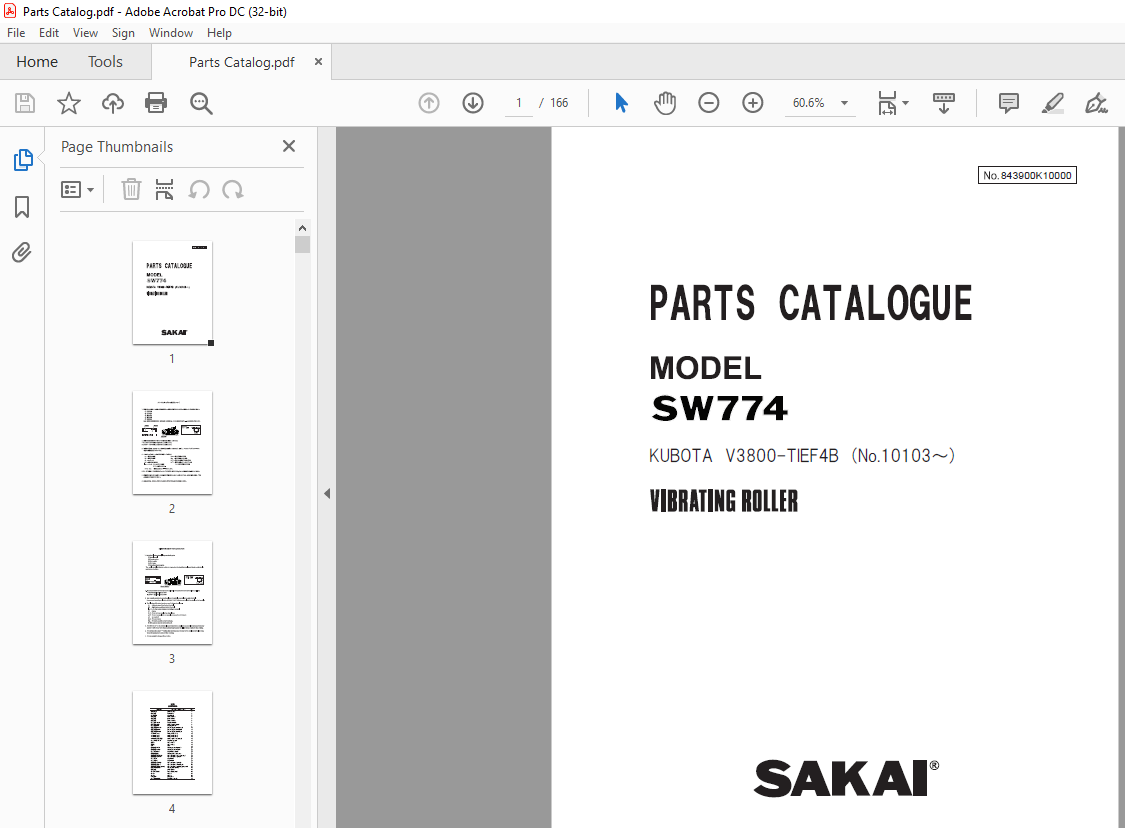
Task: Click the insert pages icon in thumbnails panel
Action: pos(164,189)
